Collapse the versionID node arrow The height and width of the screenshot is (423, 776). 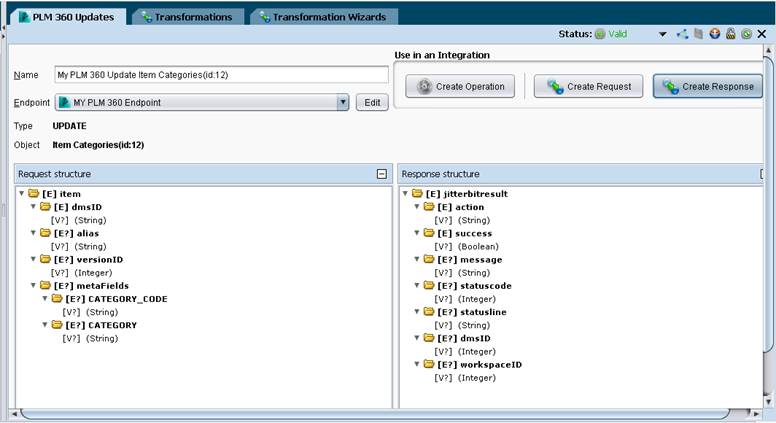pos(33,259)
